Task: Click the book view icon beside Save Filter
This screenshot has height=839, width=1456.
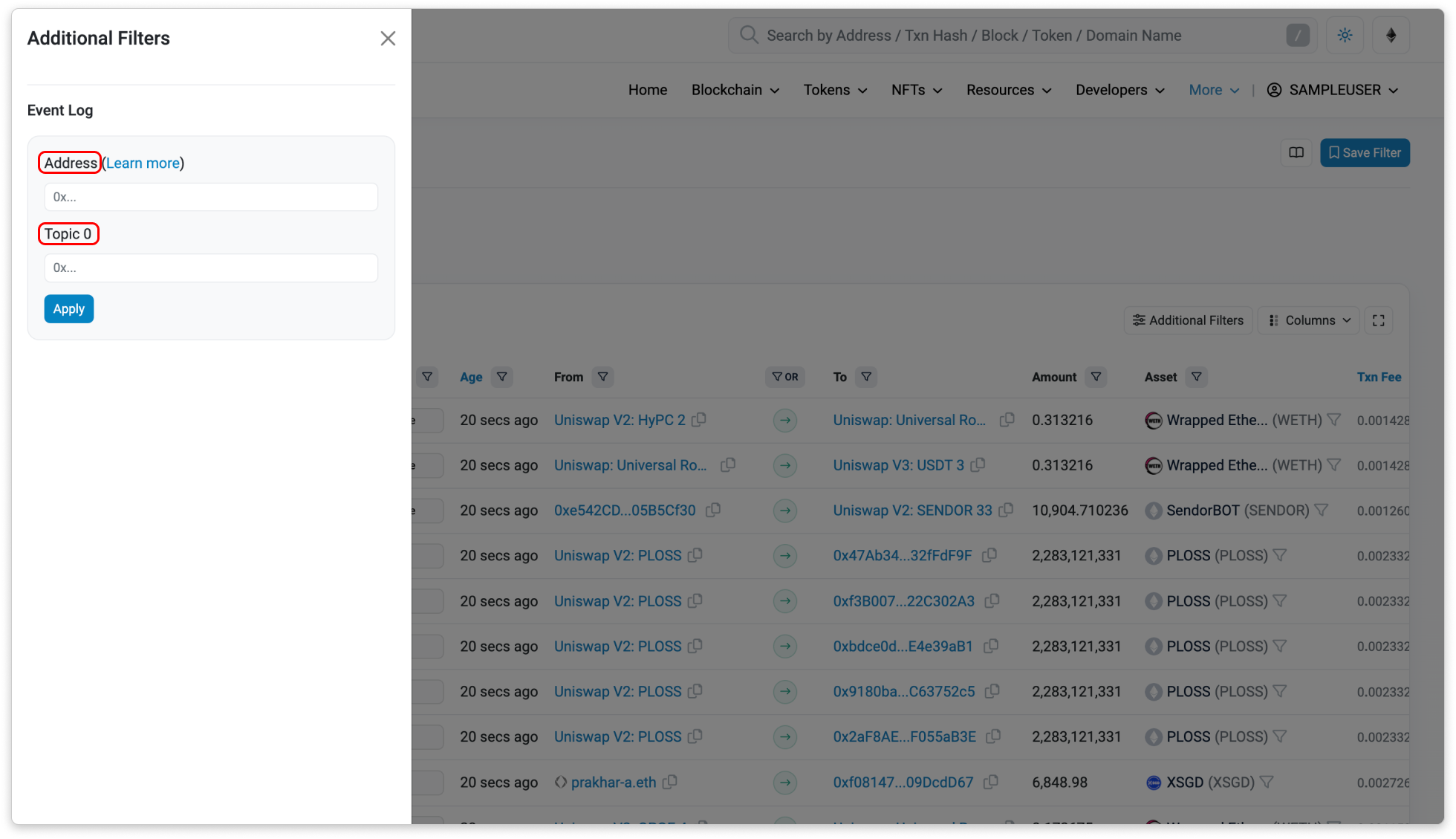Action: 1296,153
